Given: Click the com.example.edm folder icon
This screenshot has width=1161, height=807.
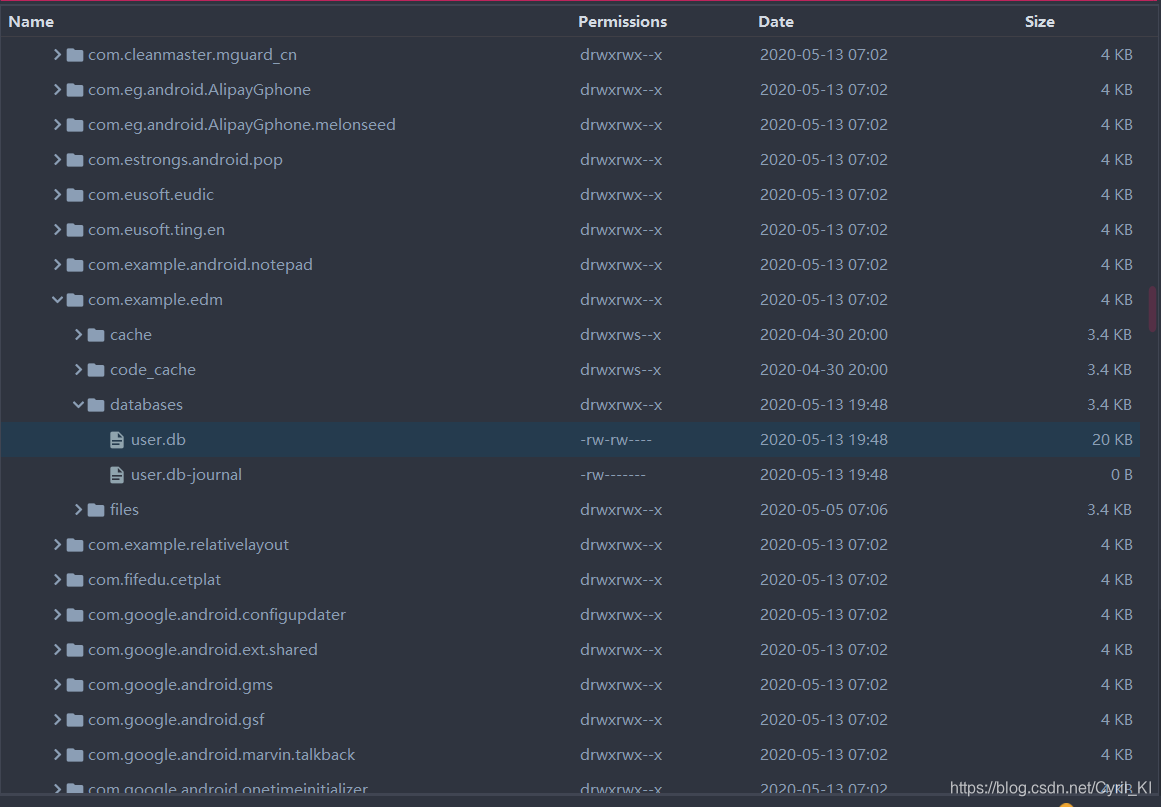Looking at the screenshot, I should (75, 300).
